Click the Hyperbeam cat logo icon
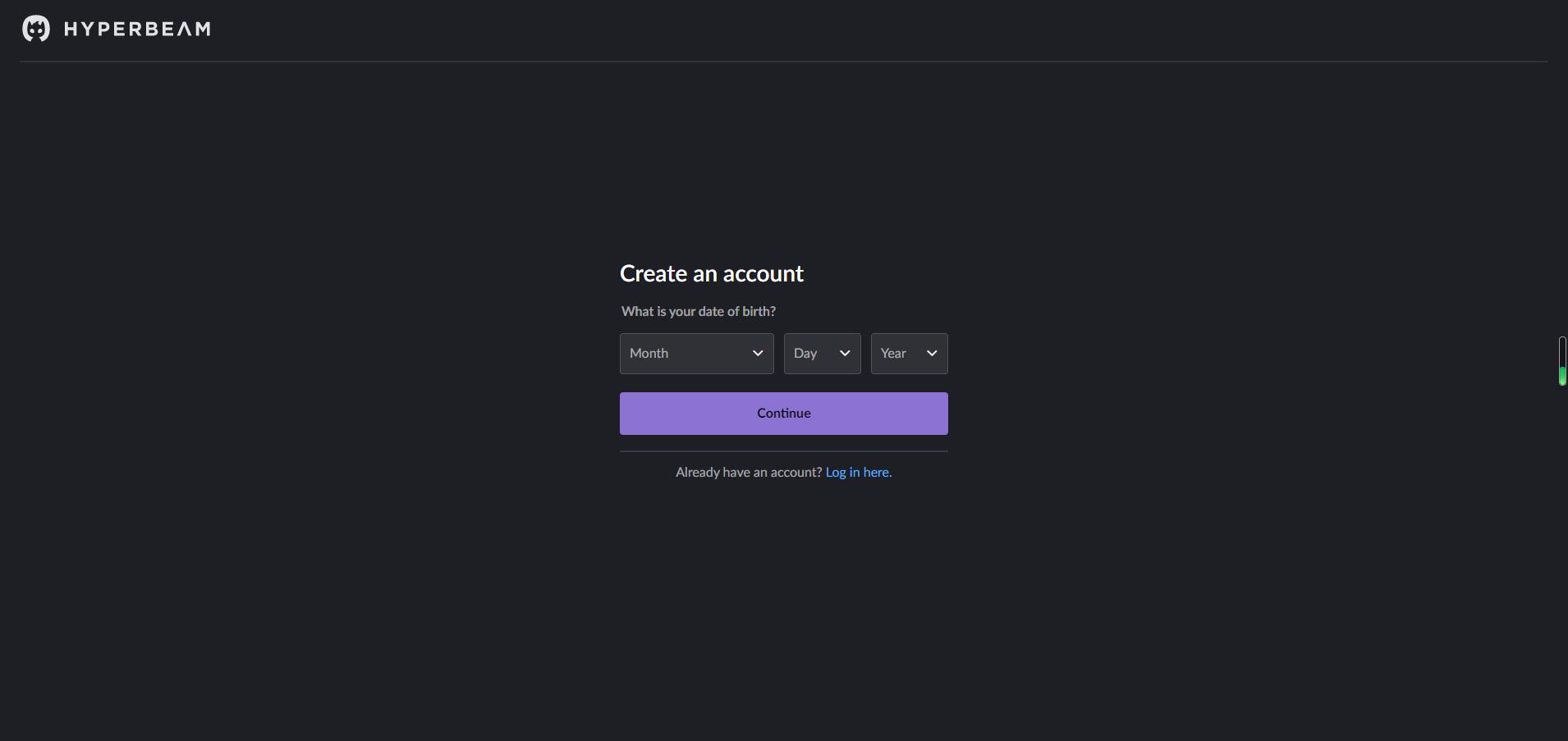The image size is (1568, 741). (x=35, y=29)
